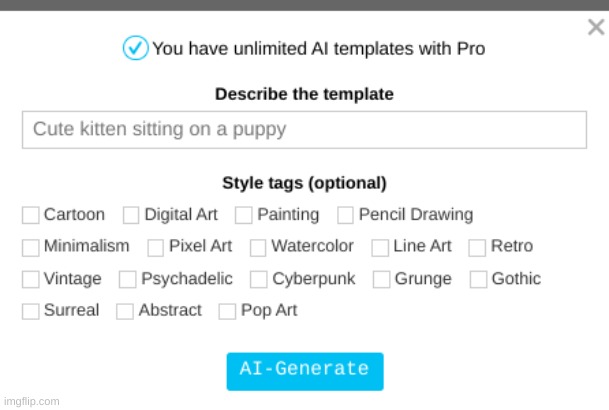Toggle the Cyberpunk checkbox

tap(259, 280)
